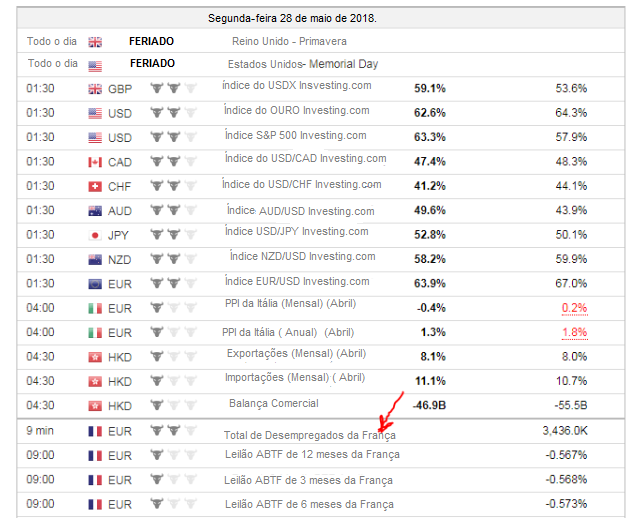Click the Australia flag in AUD row
Image resolution: width=641 pixels, height=530 pixels.
coord(95,211)
